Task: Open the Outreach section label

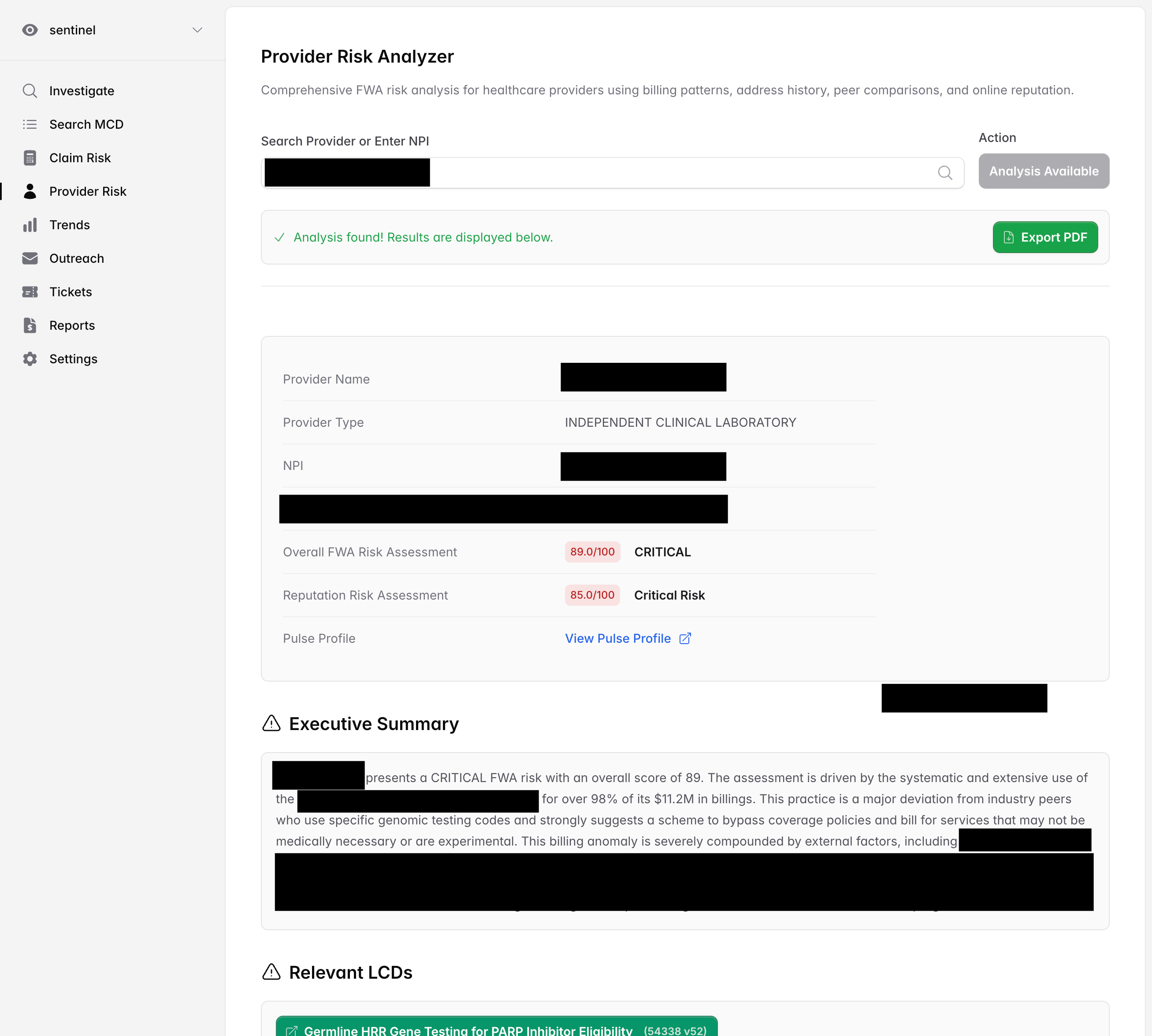Action: pos(76,258)
